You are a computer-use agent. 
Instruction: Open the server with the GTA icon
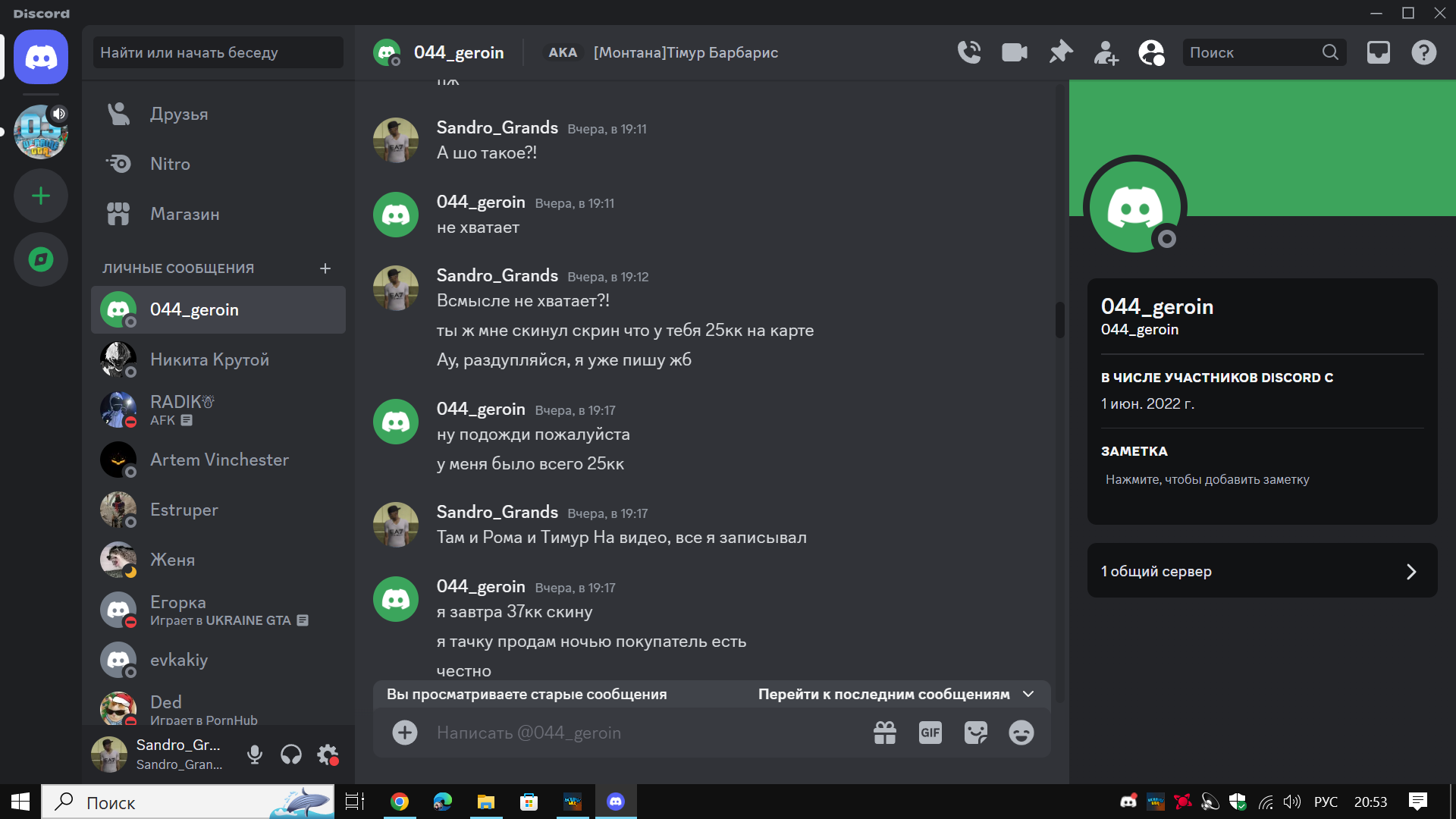(41, 132)
